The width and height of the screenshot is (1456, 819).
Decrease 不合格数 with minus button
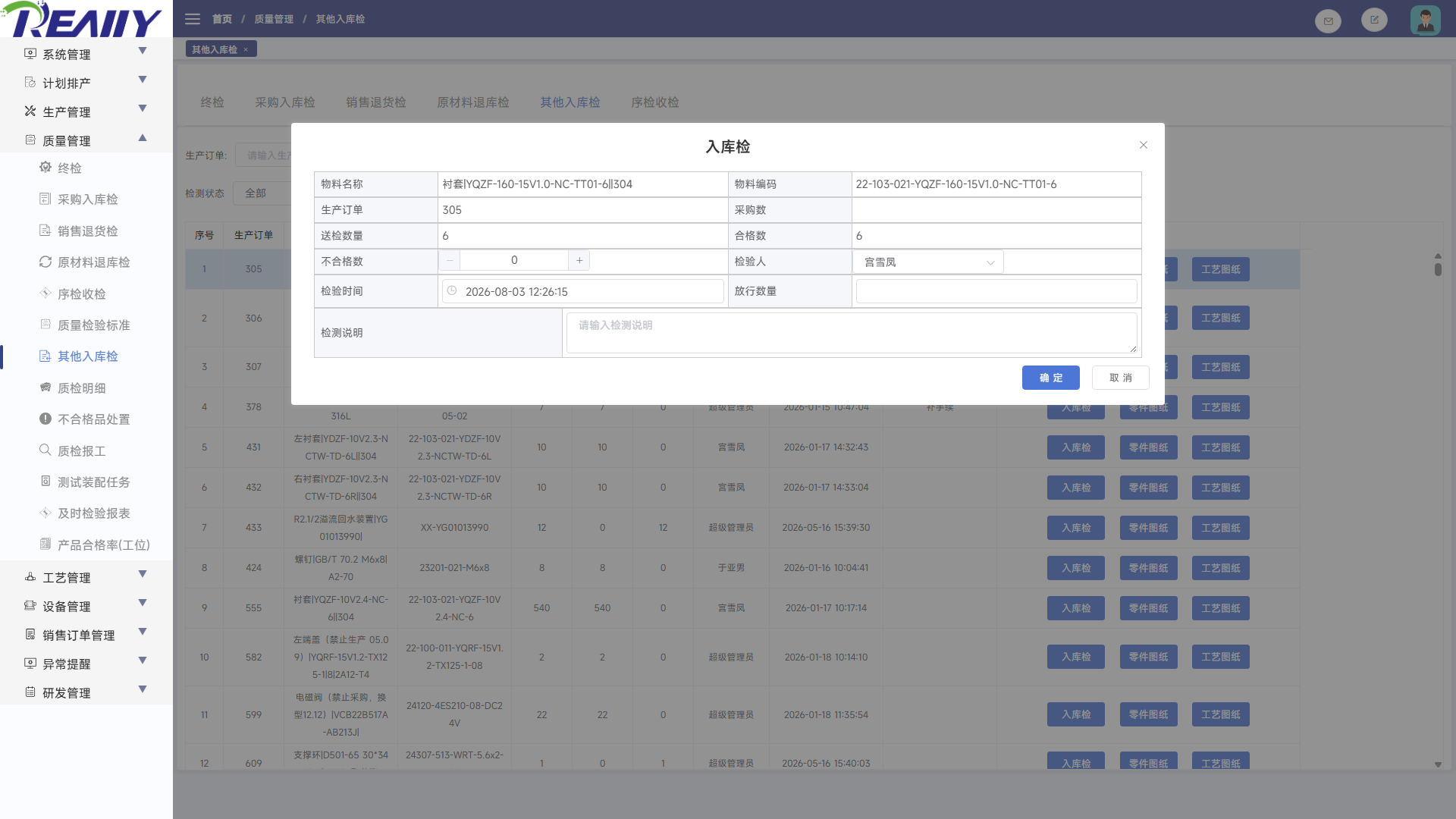(x=450, y=260)
